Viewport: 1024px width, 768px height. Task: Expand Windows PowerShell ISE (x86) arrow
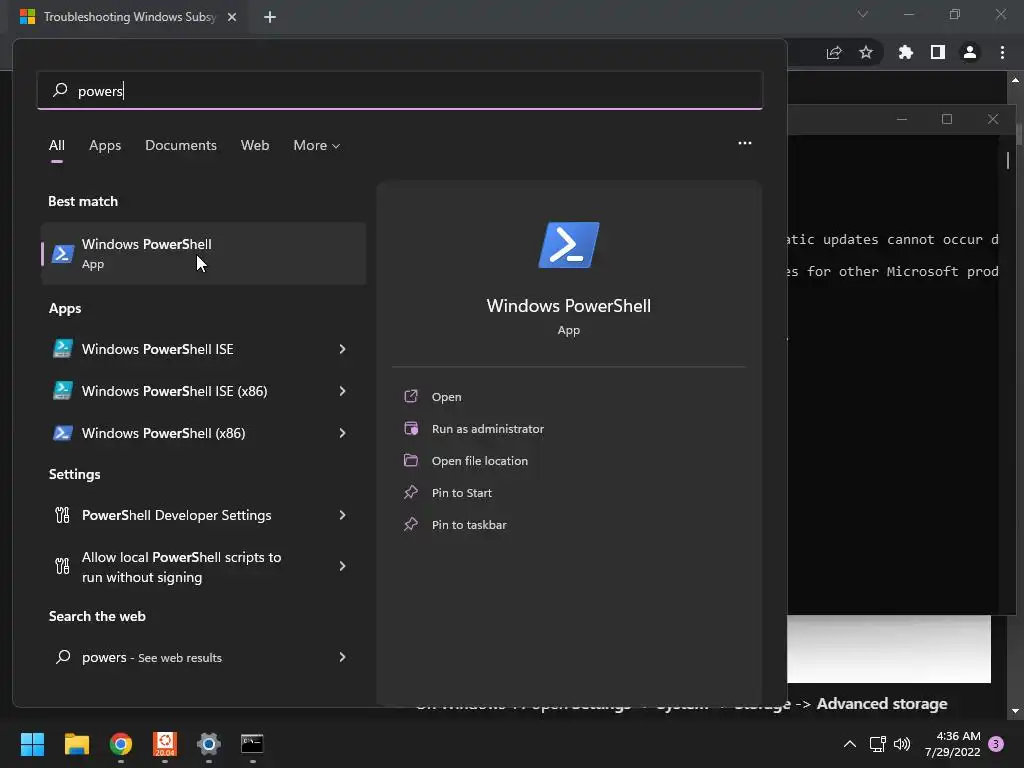(342, 391)
